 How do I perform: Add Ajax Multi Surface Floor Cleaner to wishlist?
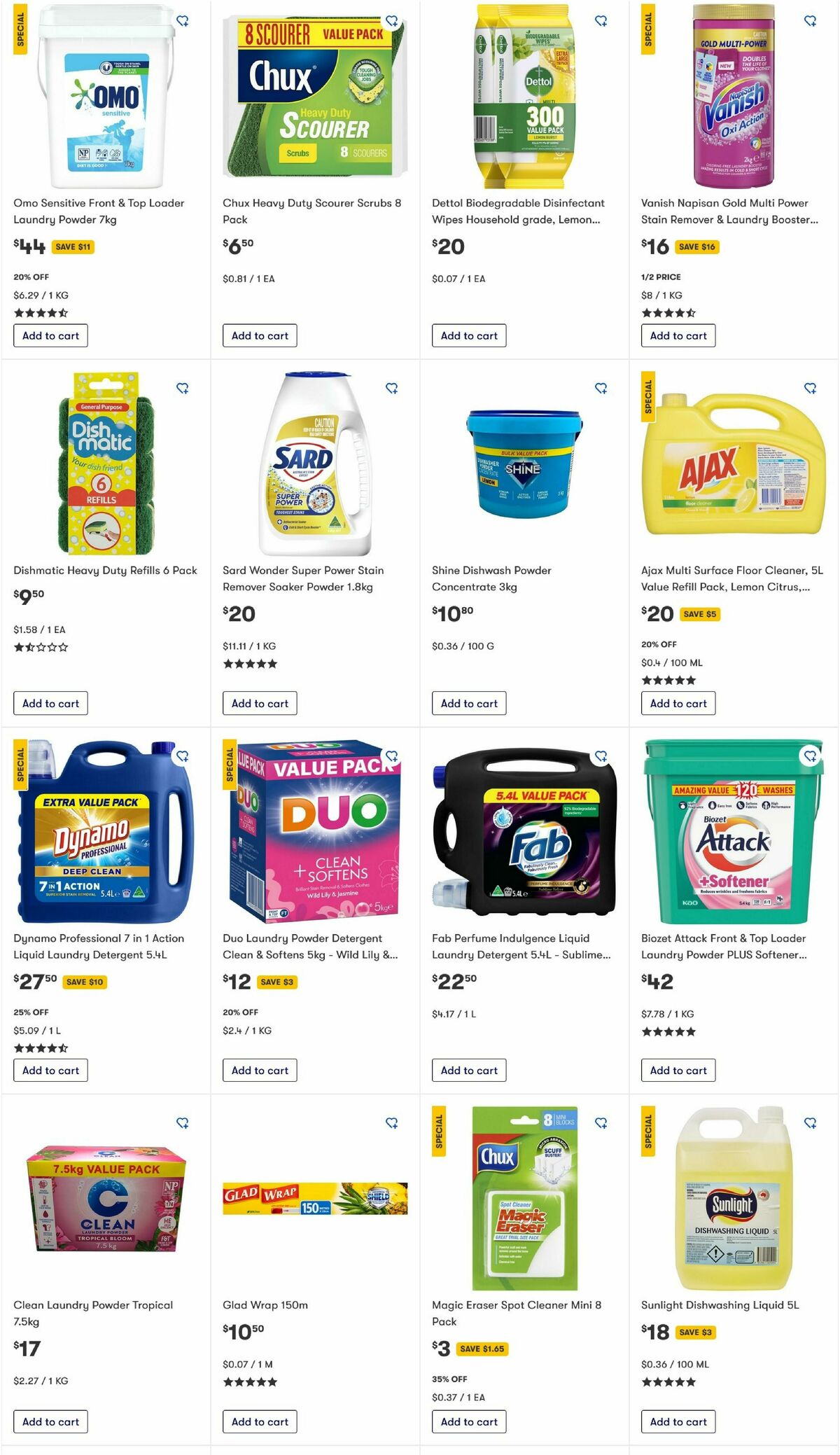point(811,388)
